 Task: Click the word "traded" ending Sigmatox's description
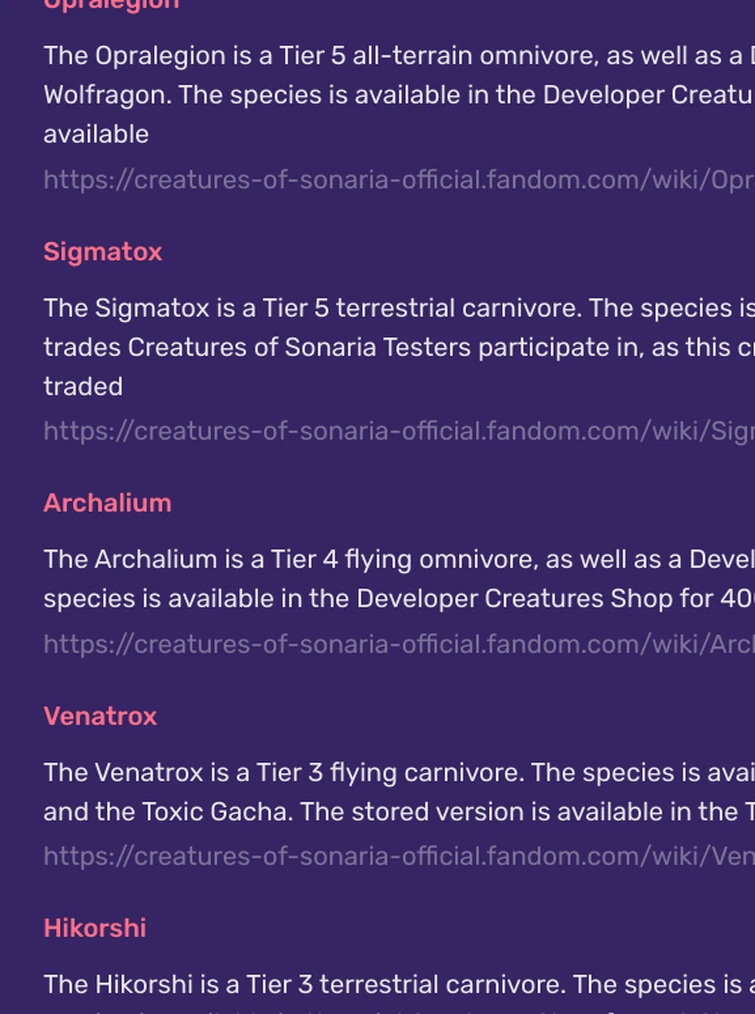pos(83,386)
